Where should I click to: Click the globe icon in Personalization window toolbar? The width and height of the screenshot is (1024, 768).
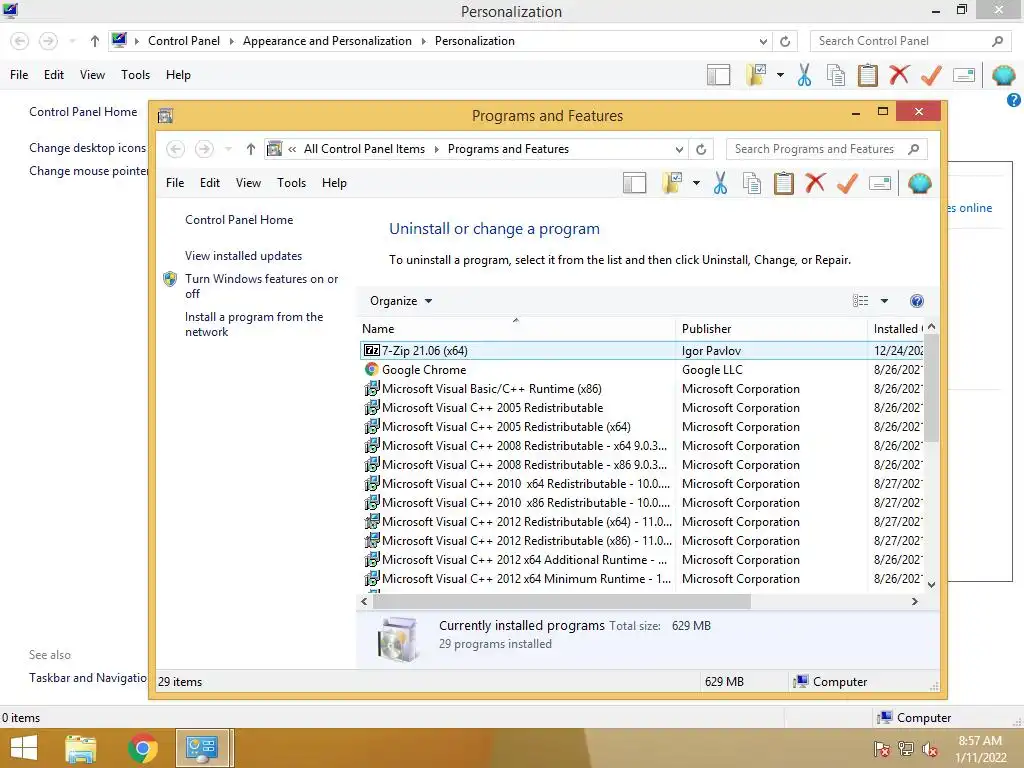[1004, 75]
